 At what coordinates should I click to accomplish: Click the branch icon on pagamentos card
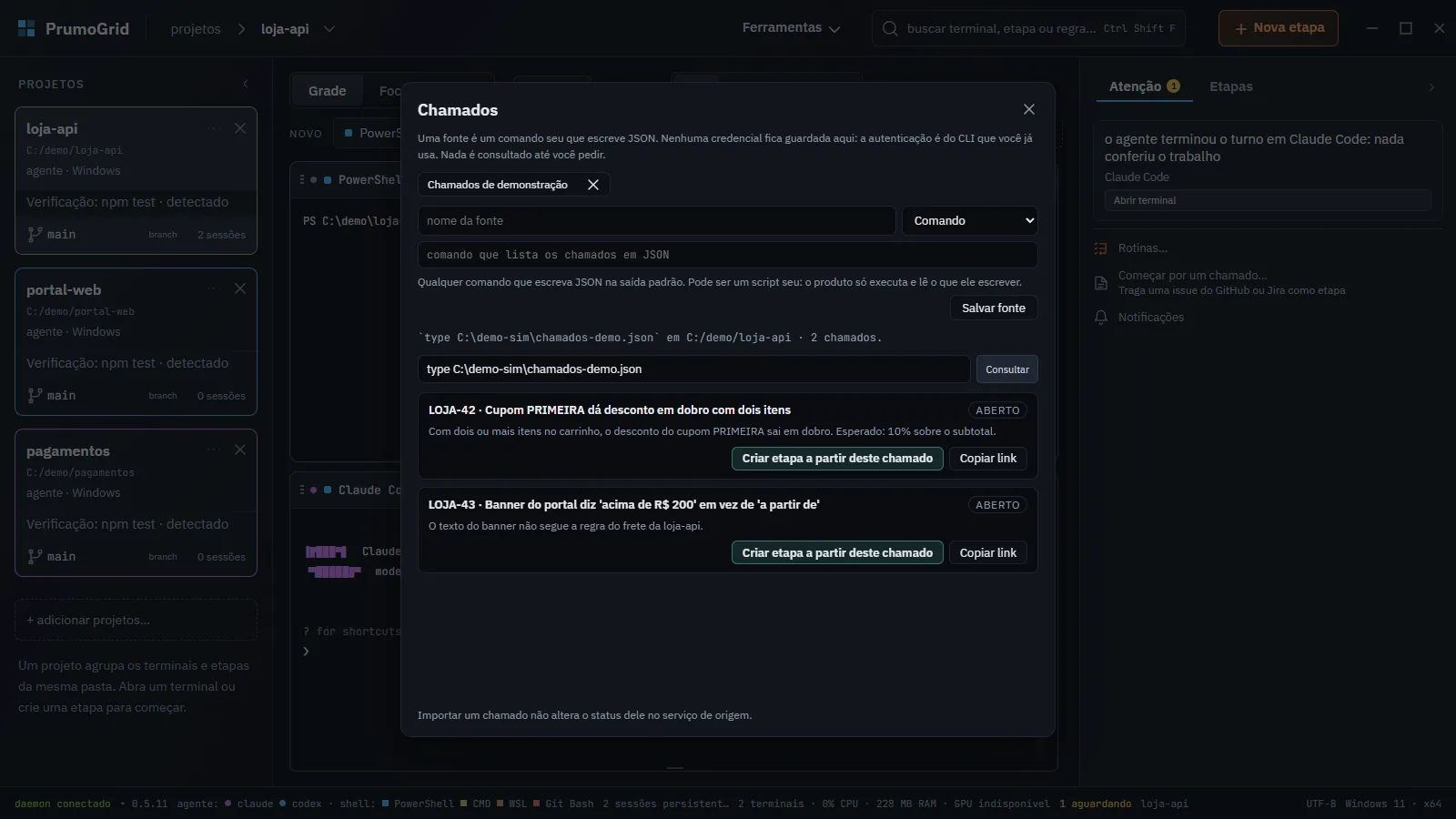tap(35, 557)
